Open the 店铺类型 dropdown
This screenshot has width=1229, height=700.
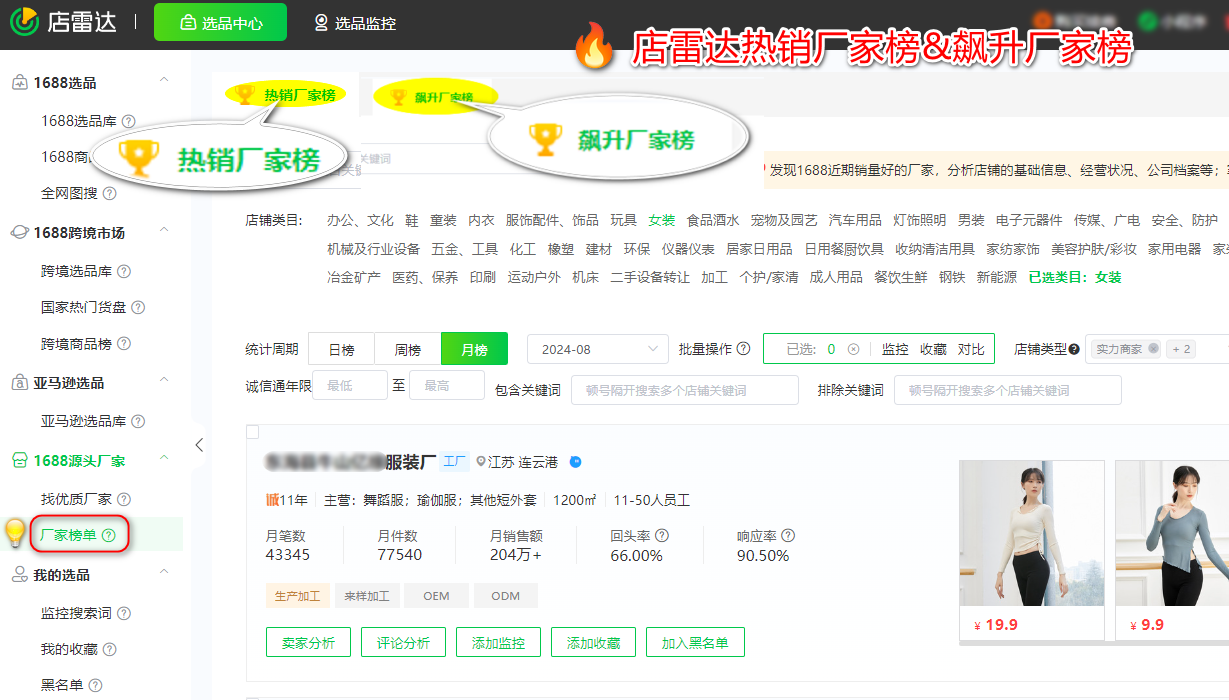pos(1158,349)
